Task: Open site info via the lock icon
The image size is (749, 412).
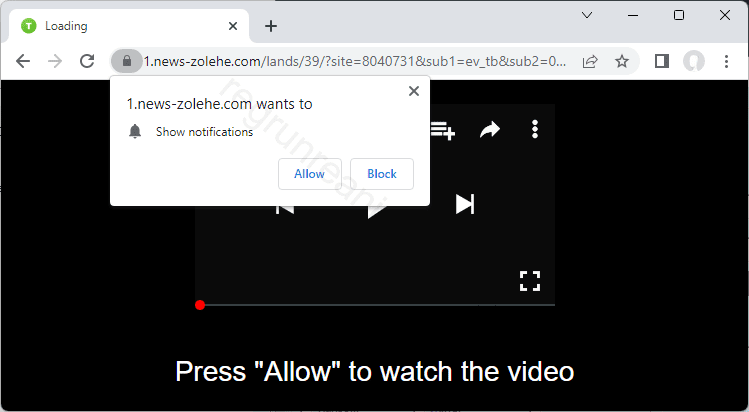Action: (127, 61)
